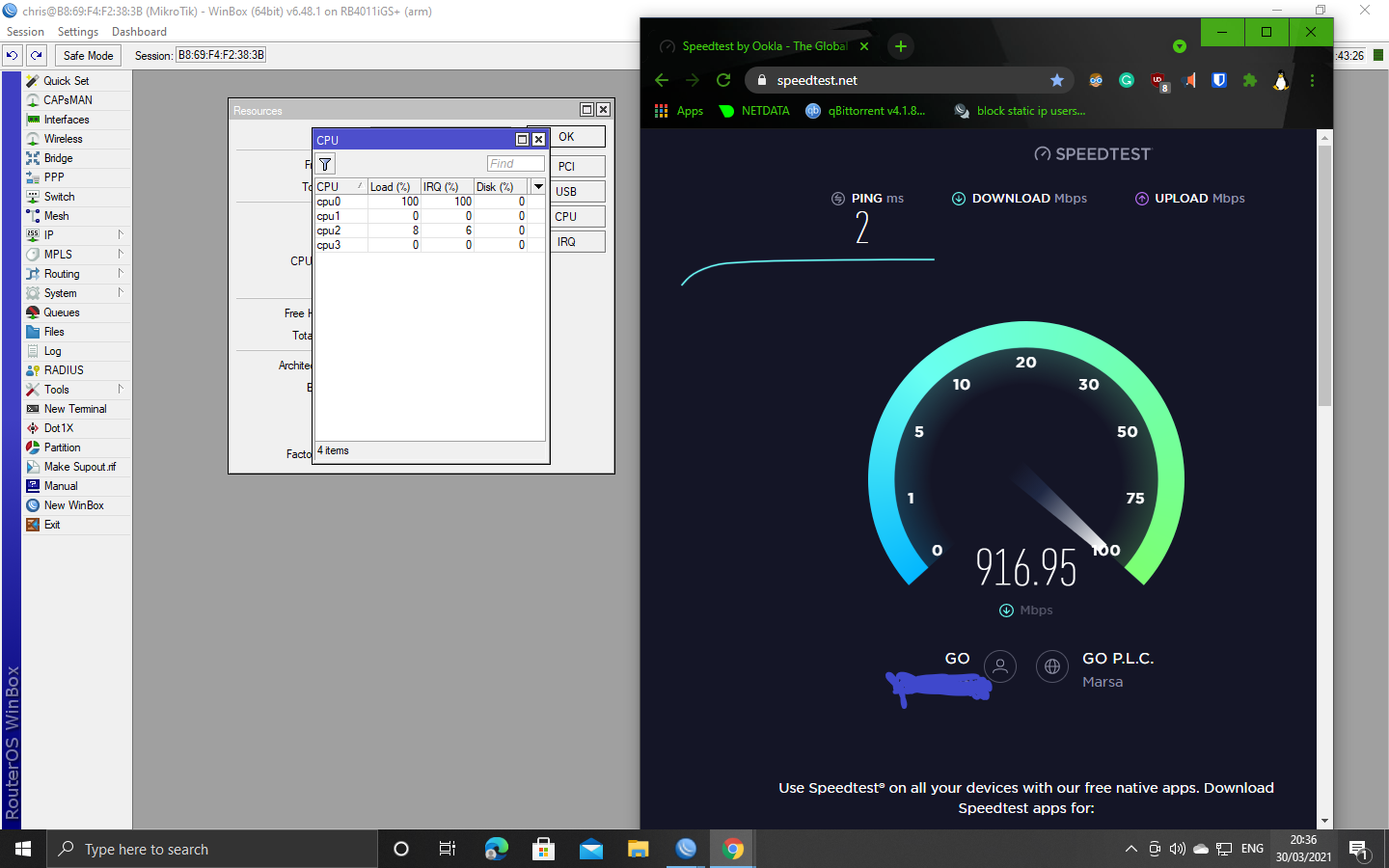The height and width of the screenshot is (868, 1389).
Task: Click the WinBox redo arrow icon
Action: click(x=37, y=55)
